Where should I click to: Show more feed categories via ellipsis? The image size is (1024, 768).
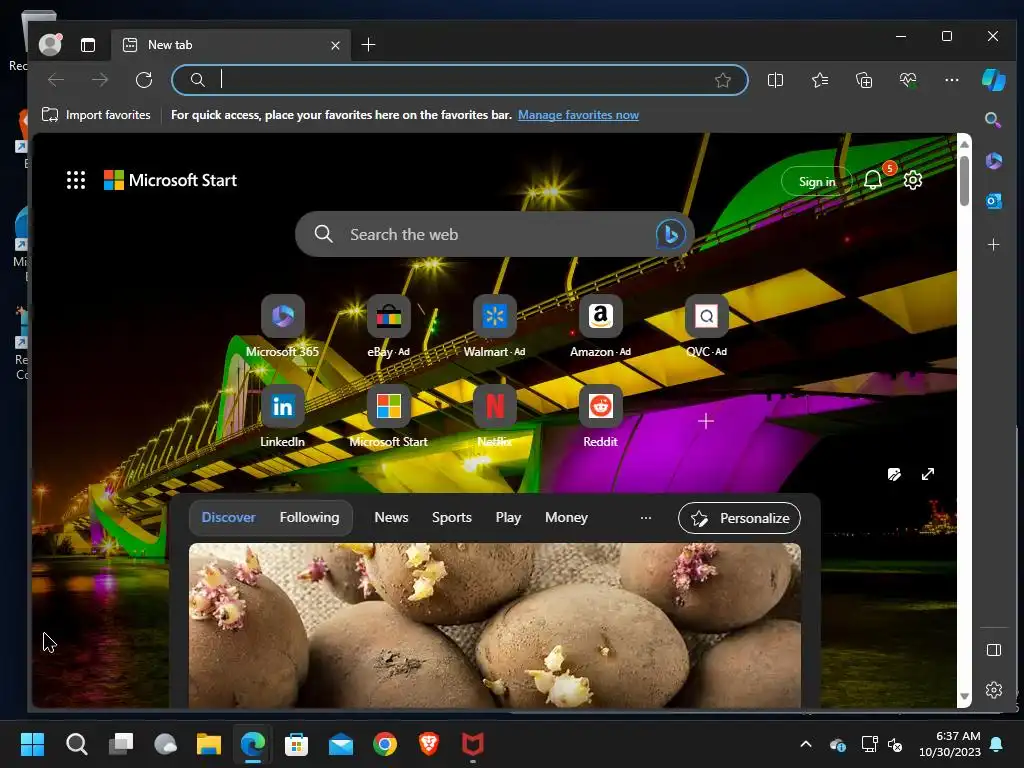tap(645, 518)
